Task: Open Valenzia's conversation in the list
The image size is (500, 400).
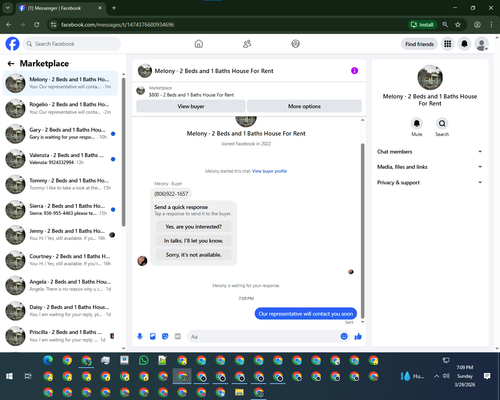Action: [60, 159]
